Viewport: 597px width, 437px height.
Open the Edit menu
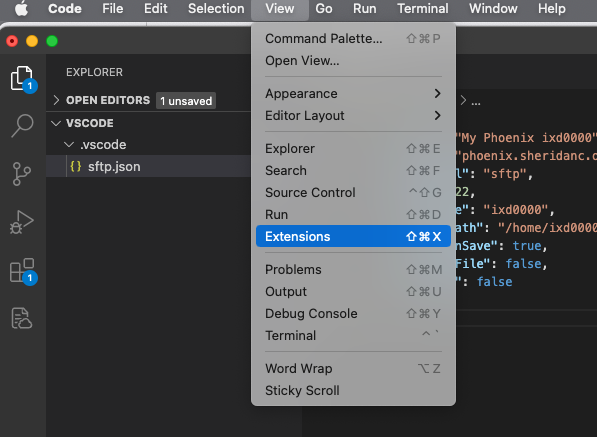tap(155, 8)
